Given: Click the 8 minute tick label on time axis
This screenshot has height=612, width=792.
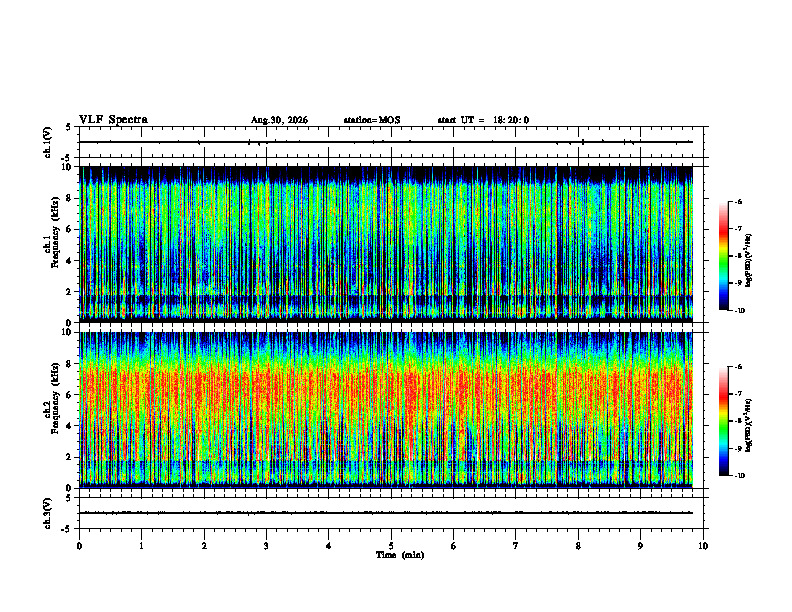Looking at the screenshot, I should 578,546.
